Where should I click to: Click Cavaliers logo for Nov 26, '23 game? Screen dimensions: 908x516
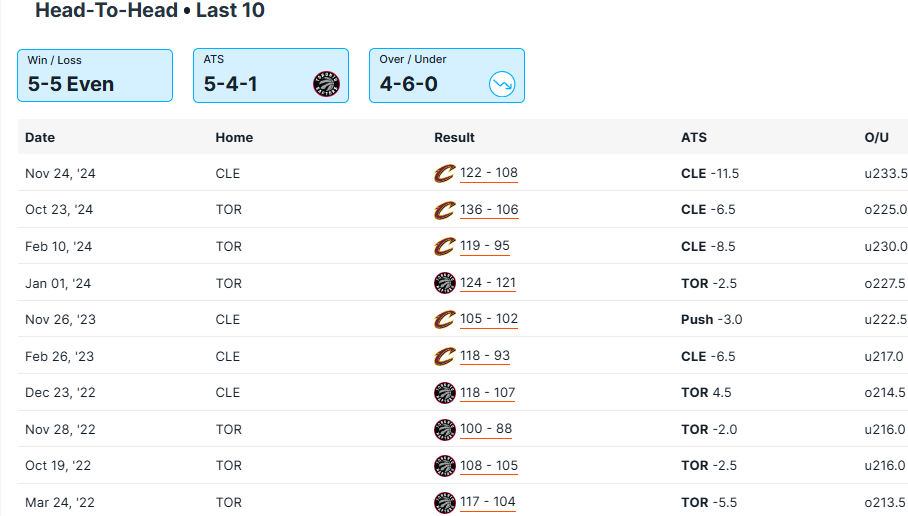point(444,320)
